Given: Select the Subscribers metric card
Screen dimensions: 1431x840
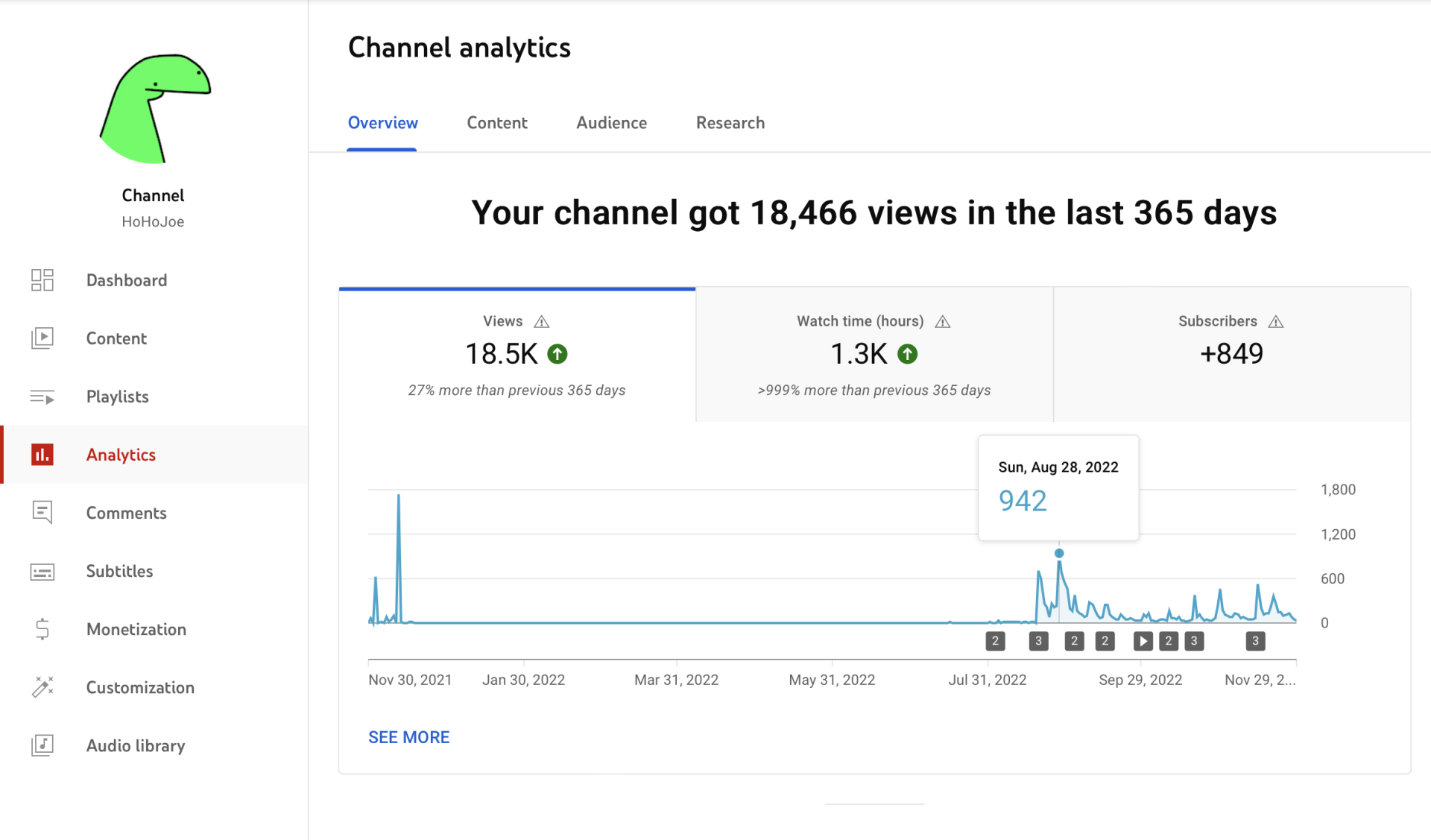Looking at the screenshot, I should point(1231,356).
